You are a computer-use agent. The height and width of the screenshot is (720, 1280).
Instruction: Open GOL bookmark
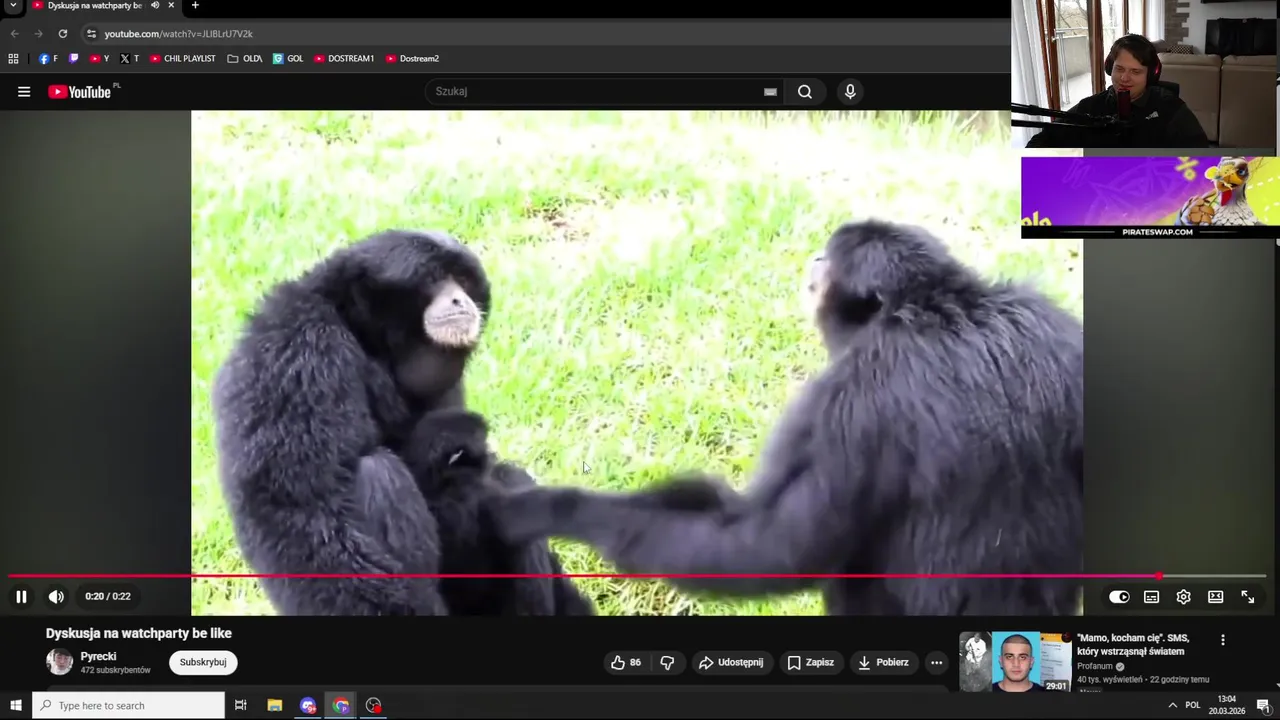pos(288,59)
